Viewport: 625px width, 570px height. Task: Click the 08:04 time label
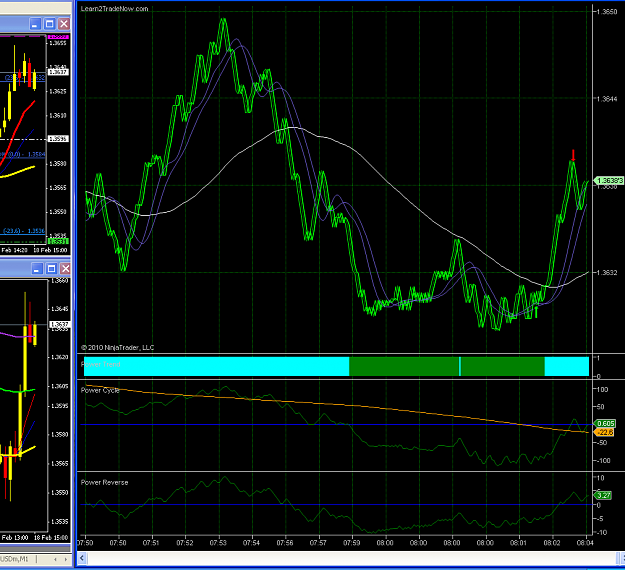[585, 543]
